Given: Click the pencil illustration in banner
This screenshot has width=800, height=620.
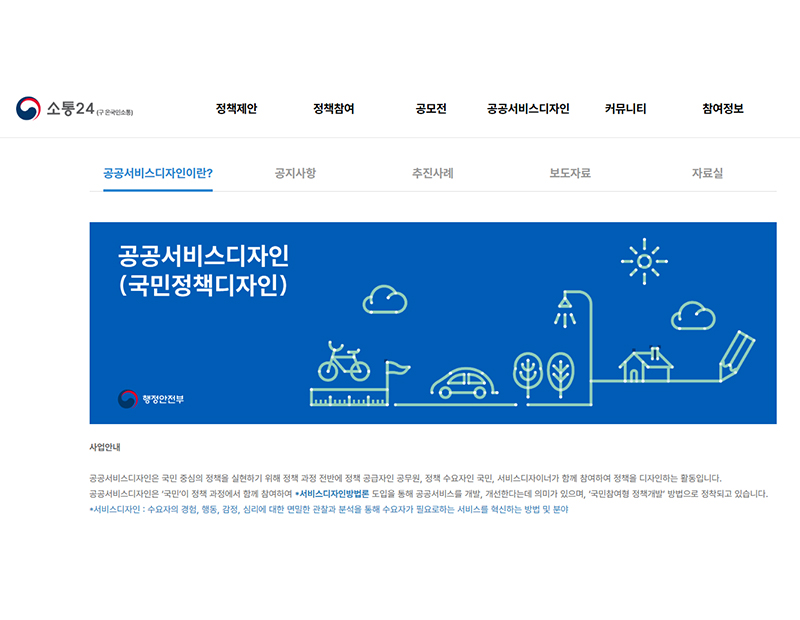Looking at the screenshot, I should (739, 353).
